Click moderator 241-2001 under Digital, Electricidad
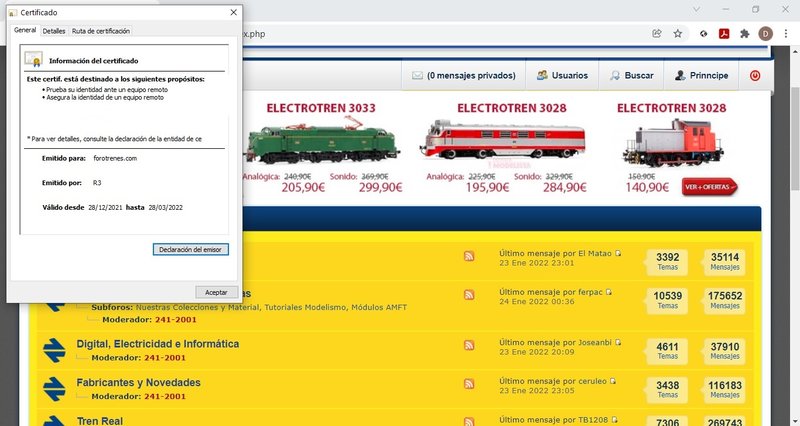800x426 pixels. [x=165, y=358]
